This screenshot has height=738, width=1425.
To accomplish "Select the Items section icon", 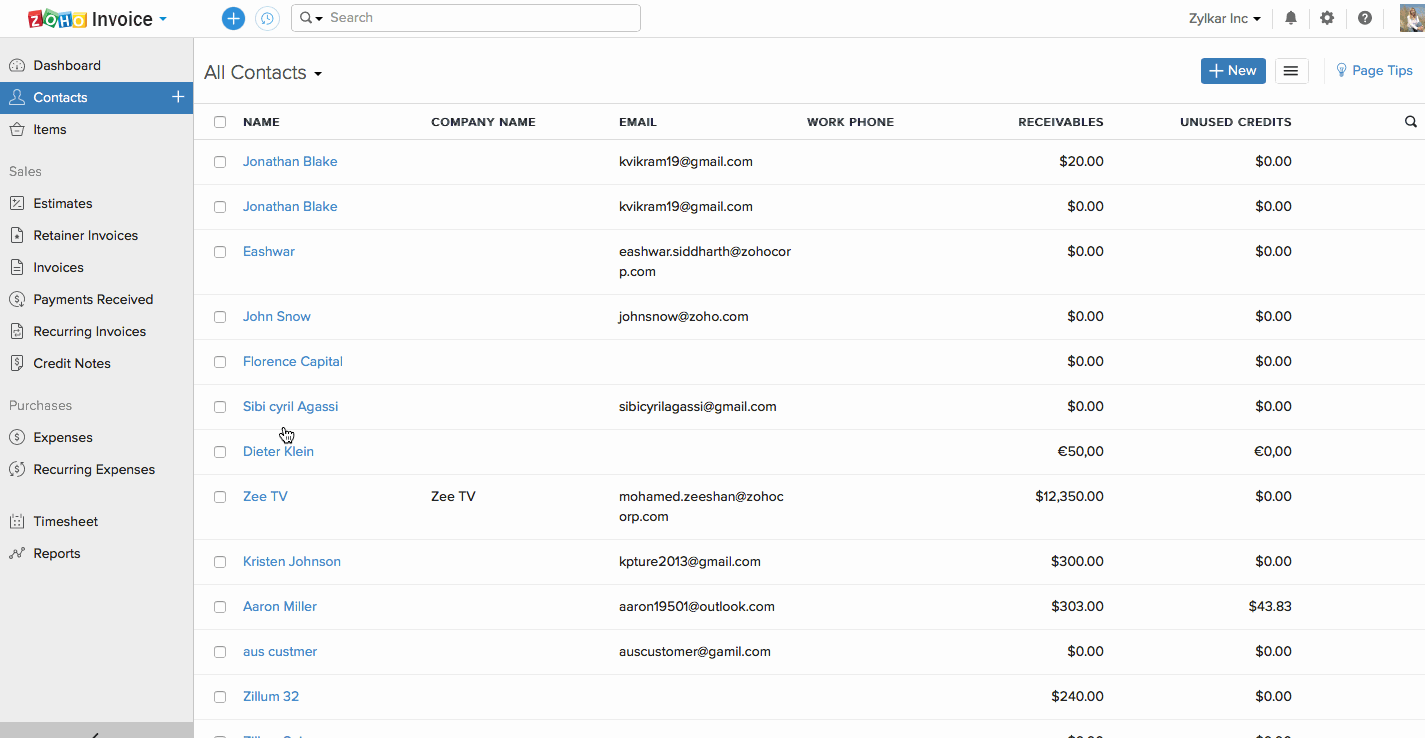I will tap(17, 129).
